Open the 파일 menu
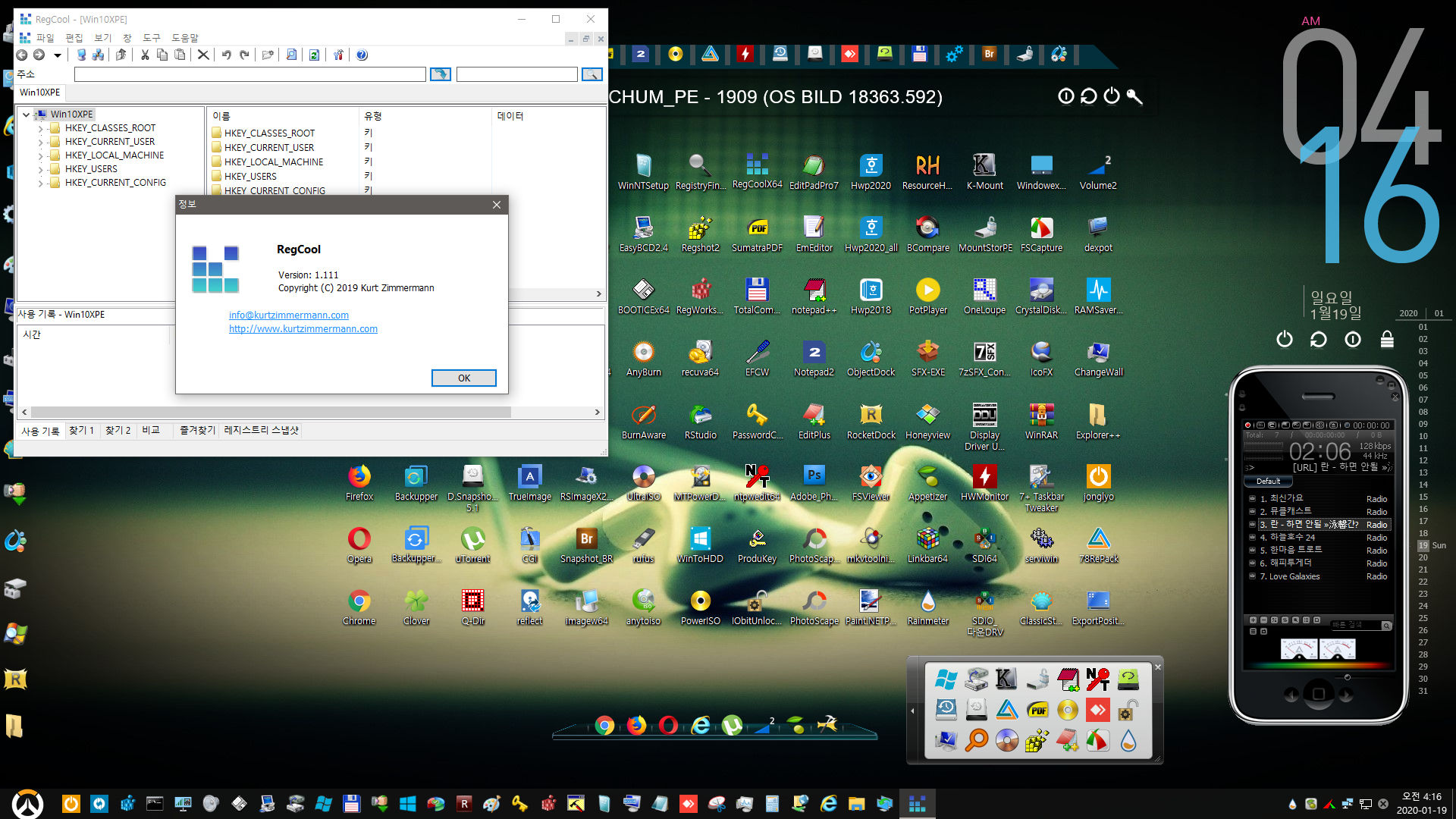1456x819 pixels. (45, 38)
